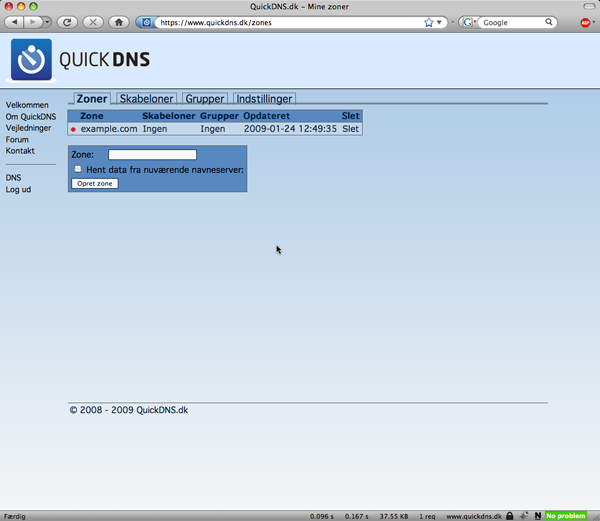Click the Opret zone button
The image size is (600, 521).
tap(95, 184)
